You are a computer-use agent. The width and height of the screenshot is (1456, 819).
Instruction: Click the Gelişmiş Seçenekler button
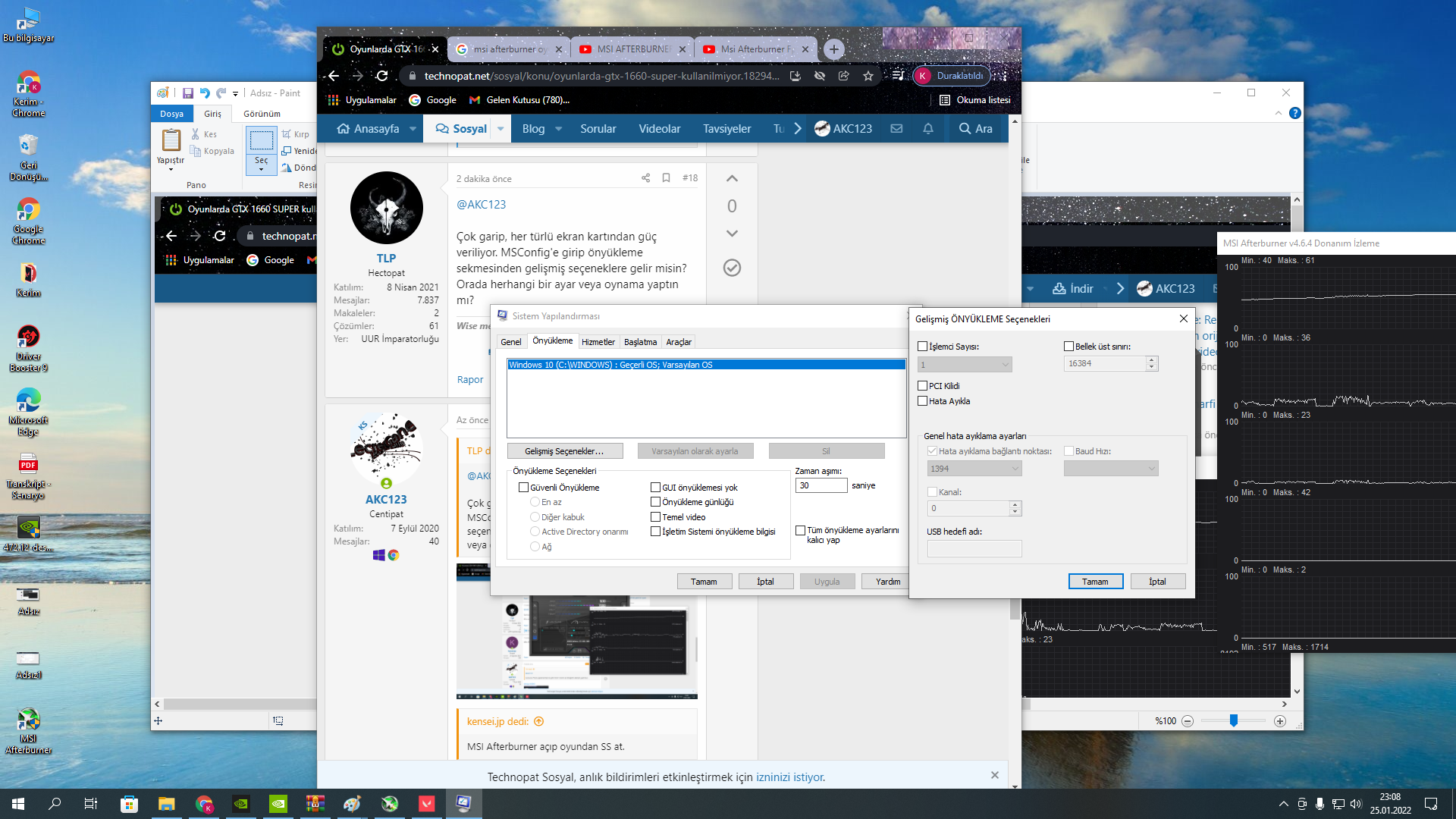pos(564,451)
